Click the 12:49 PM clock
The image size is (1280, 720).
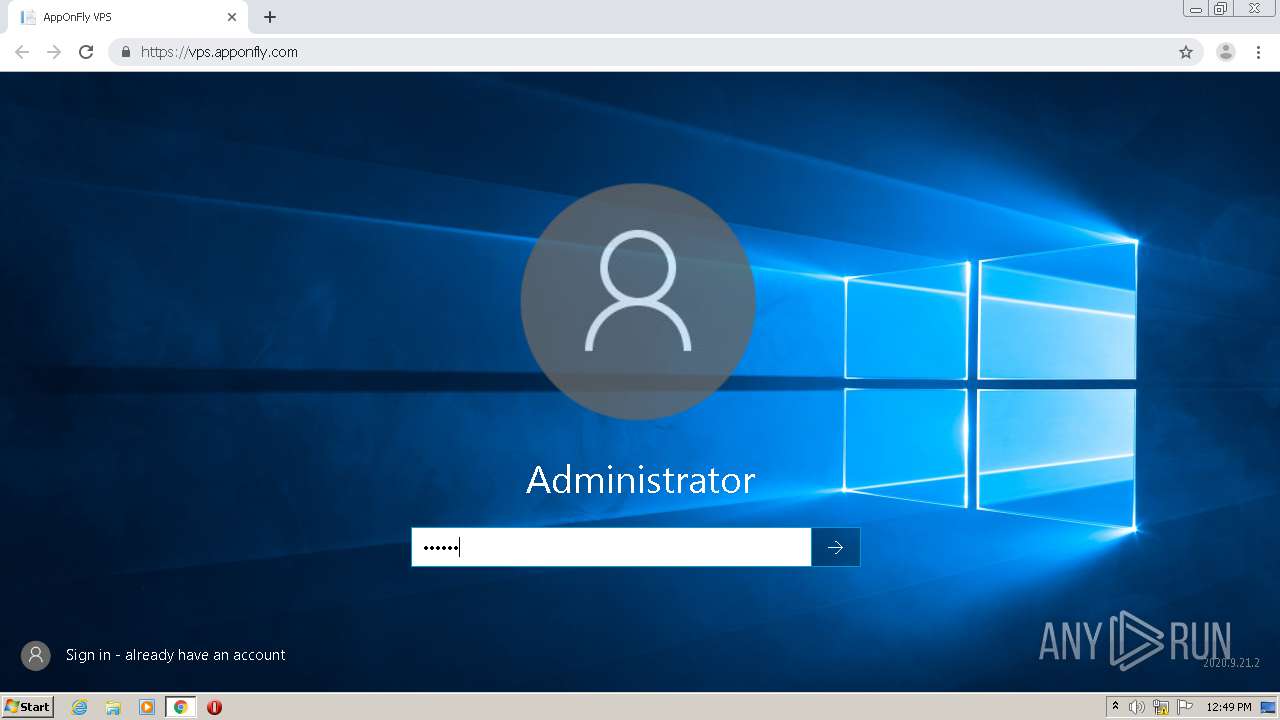1229,707
